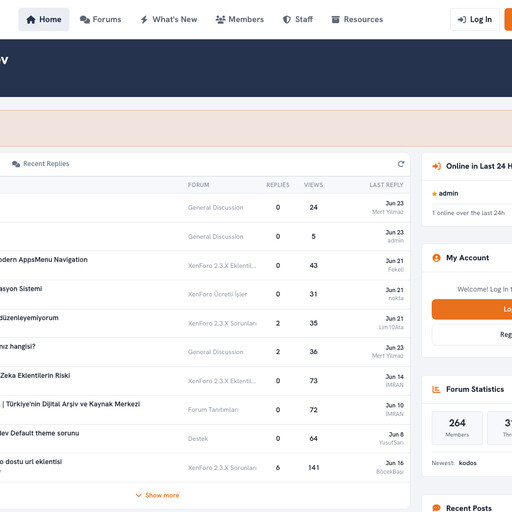Click the shield icon beside Staff
Viewport: 512px width, 512px height.
(x=287, y=20)
